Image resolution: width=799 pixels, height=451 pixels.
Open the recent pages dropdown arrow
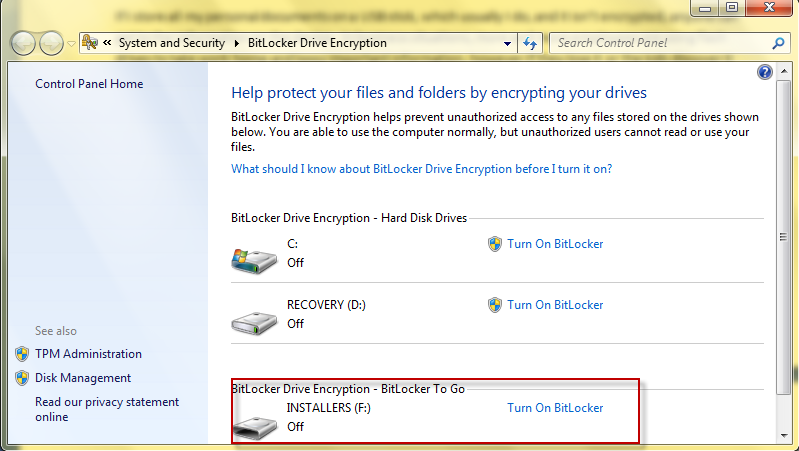[71, 44]
